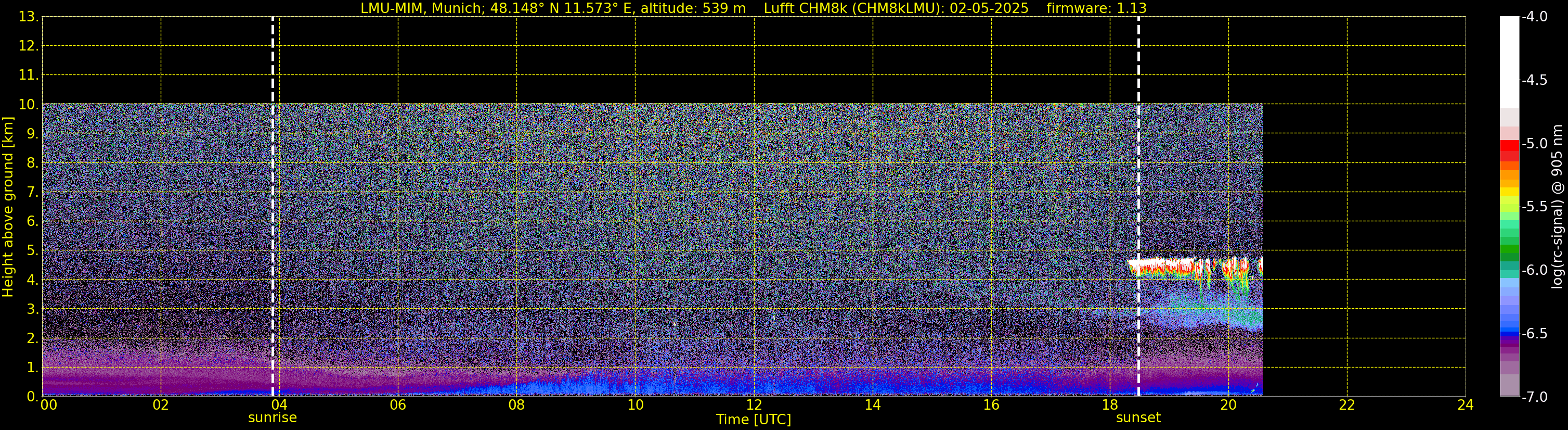1568x430 pixels.
Task: Click the 20 tick label on the time axis
Action: click(x=1228, y=404)
